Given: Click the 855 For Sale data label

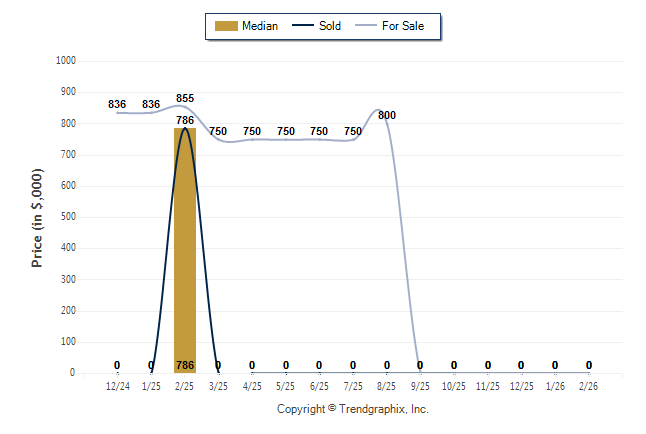Looking at the screenshot, I should coord(185,98).
